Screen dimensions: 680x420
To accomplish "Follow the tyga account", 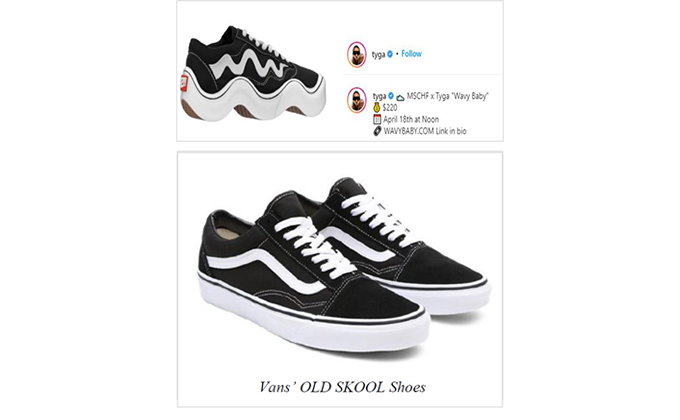I will tap(411, 54).
